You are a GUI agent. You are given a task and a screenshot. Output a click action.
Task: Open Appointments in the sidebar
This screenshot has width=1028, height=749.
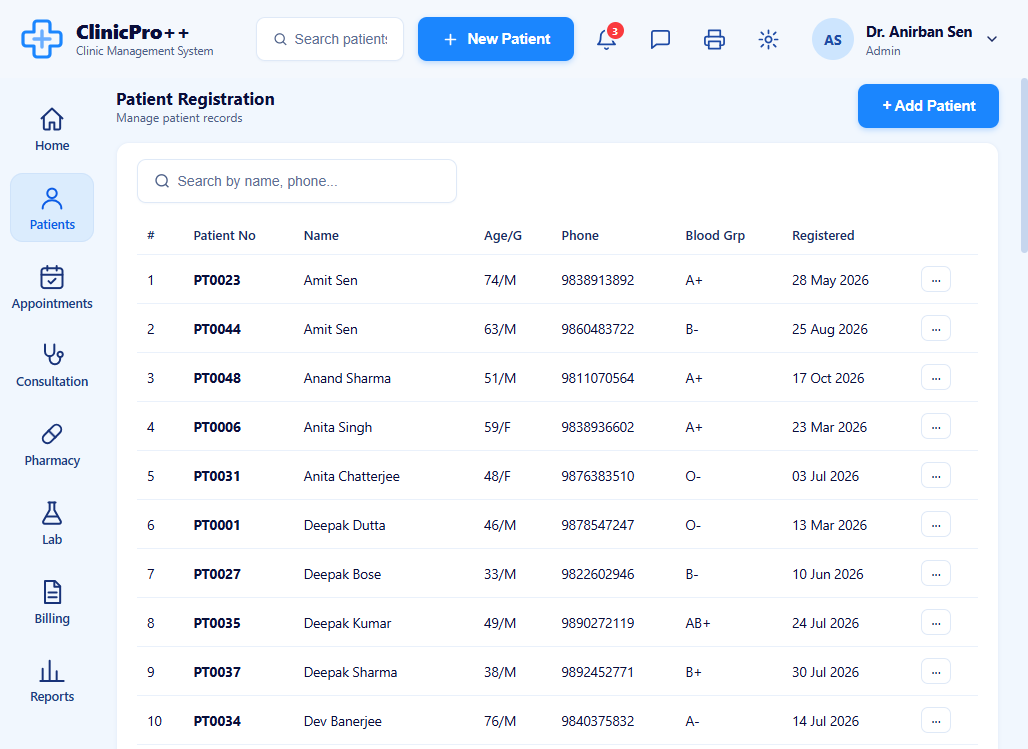coord(52,287)
